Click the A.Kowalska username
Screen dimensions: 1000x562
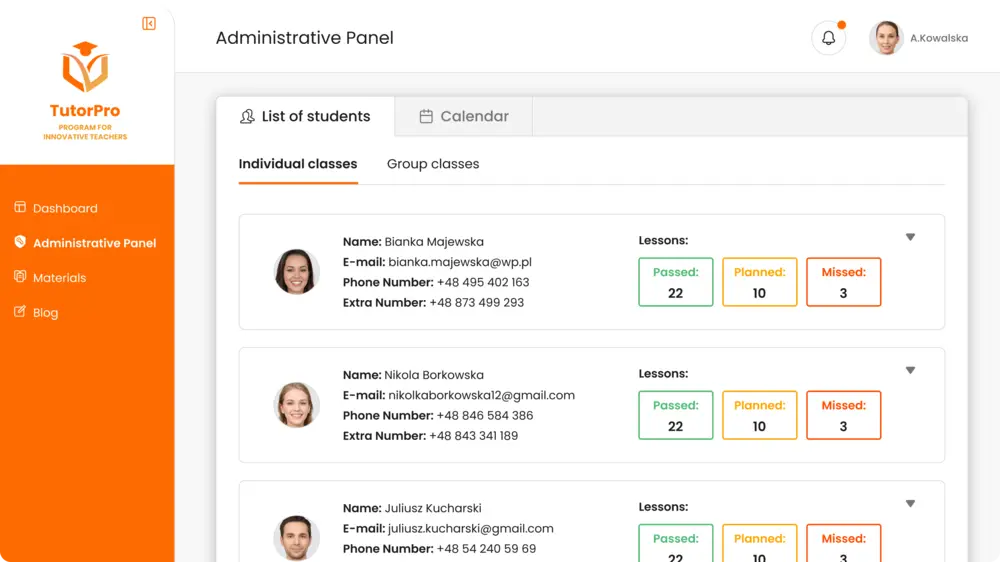tap(939, 38)
